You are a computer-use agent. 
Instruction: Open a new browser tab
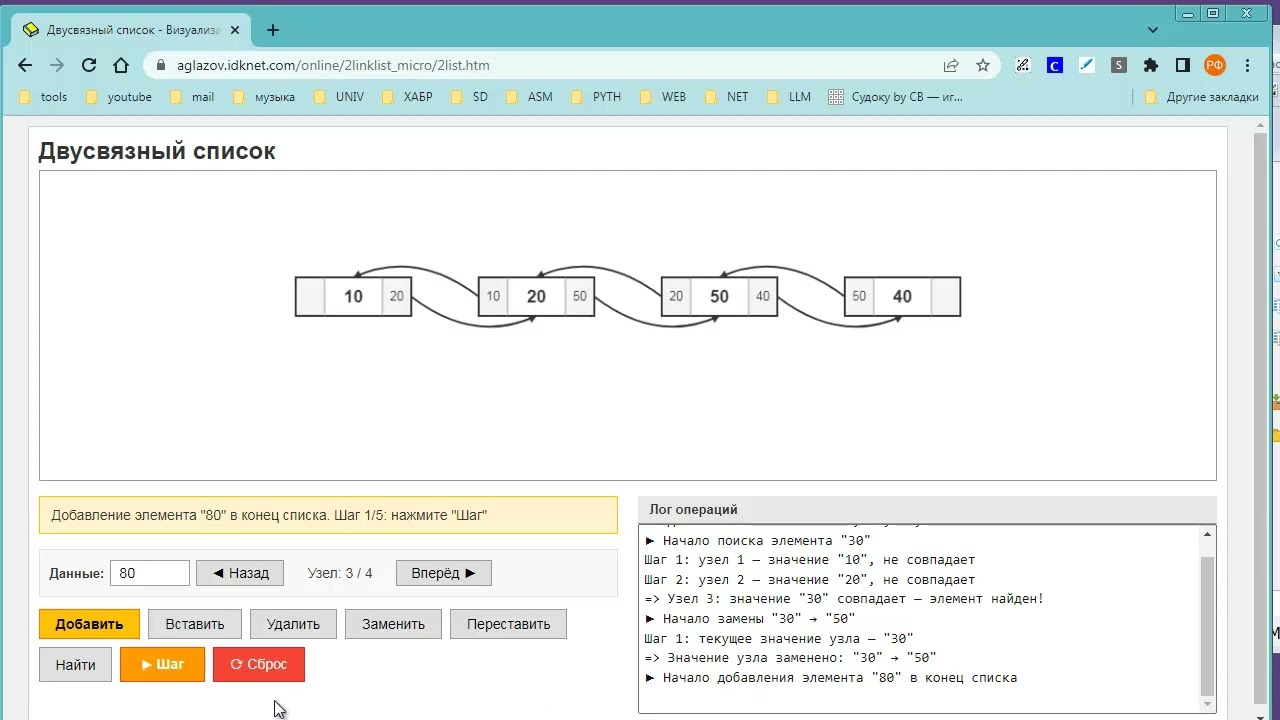[273, 30]
